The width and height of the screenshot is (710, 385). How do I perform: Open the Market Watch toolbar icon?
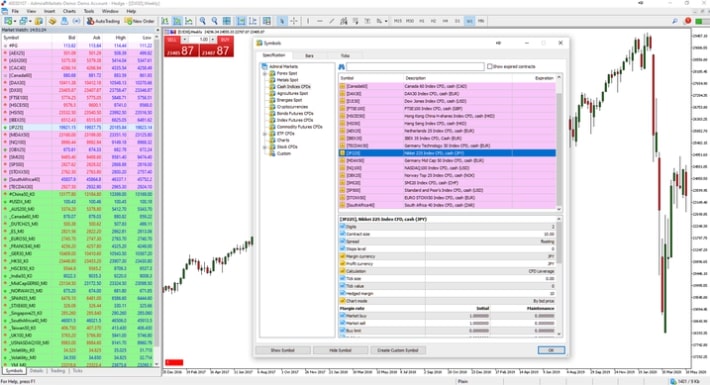click(x=39, y=21)
